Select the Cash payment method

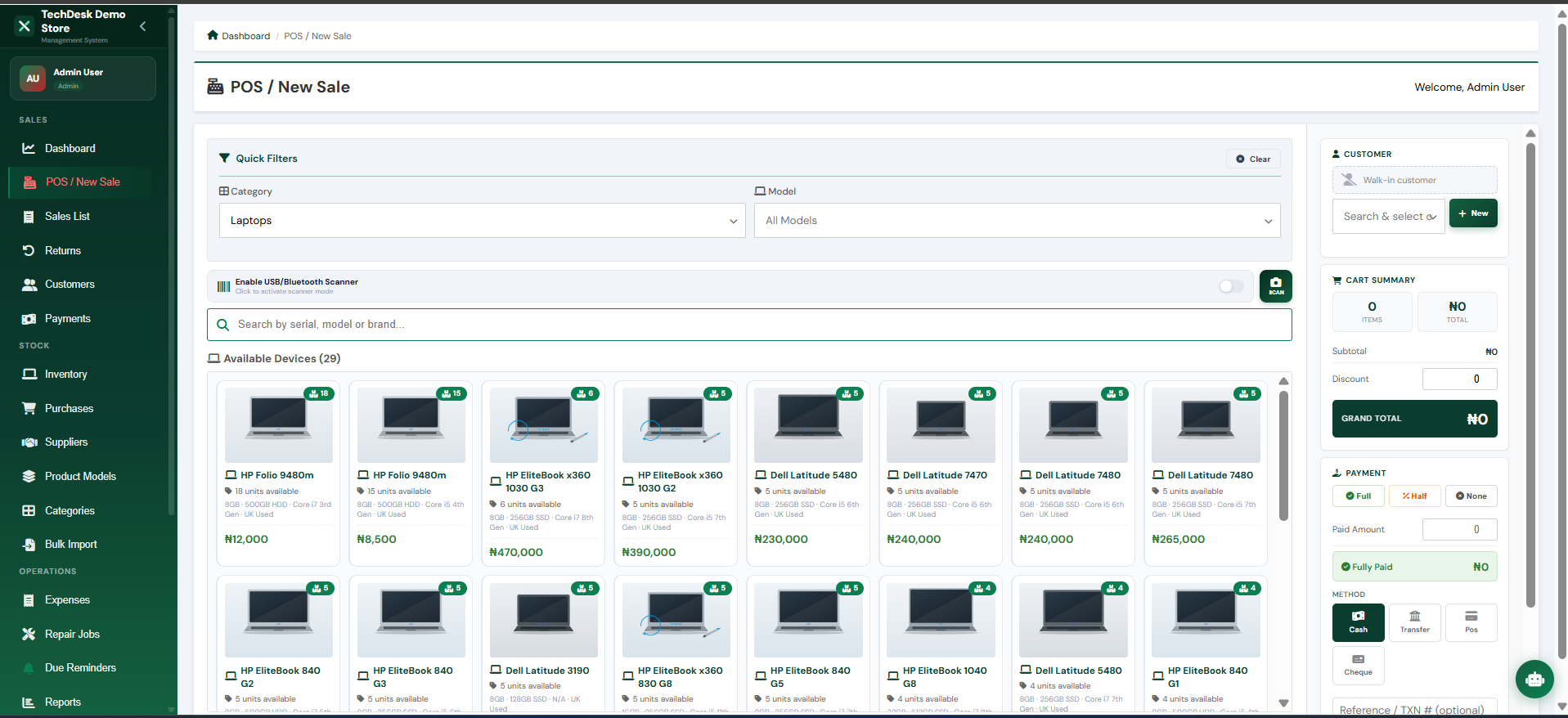[1358, 622]
